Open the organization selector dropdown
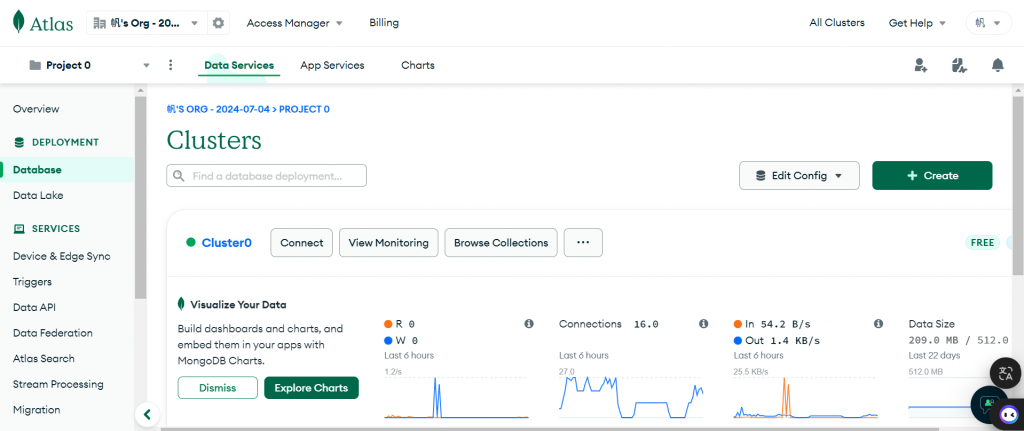 coord(147,23)
